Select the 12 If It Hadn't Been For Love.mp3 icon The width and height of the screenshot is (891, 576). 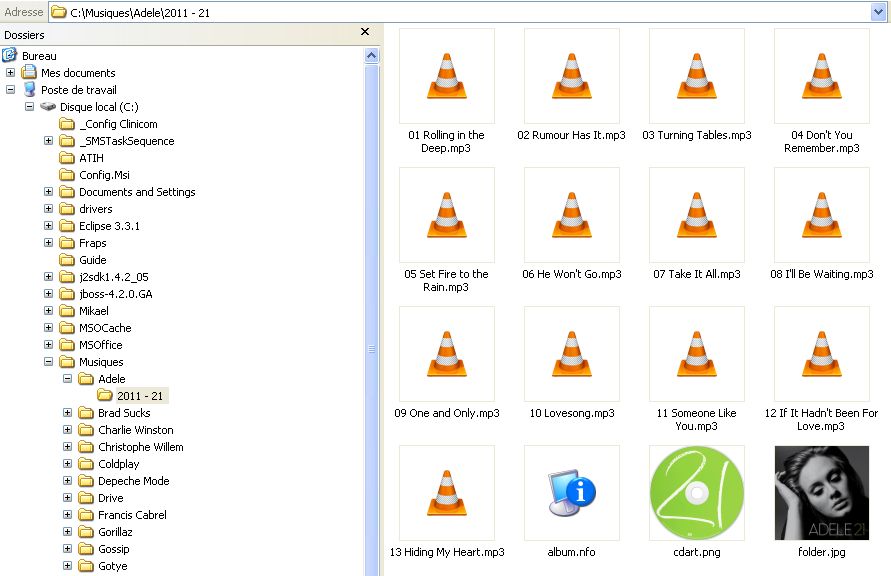click(x=822, y=354)
